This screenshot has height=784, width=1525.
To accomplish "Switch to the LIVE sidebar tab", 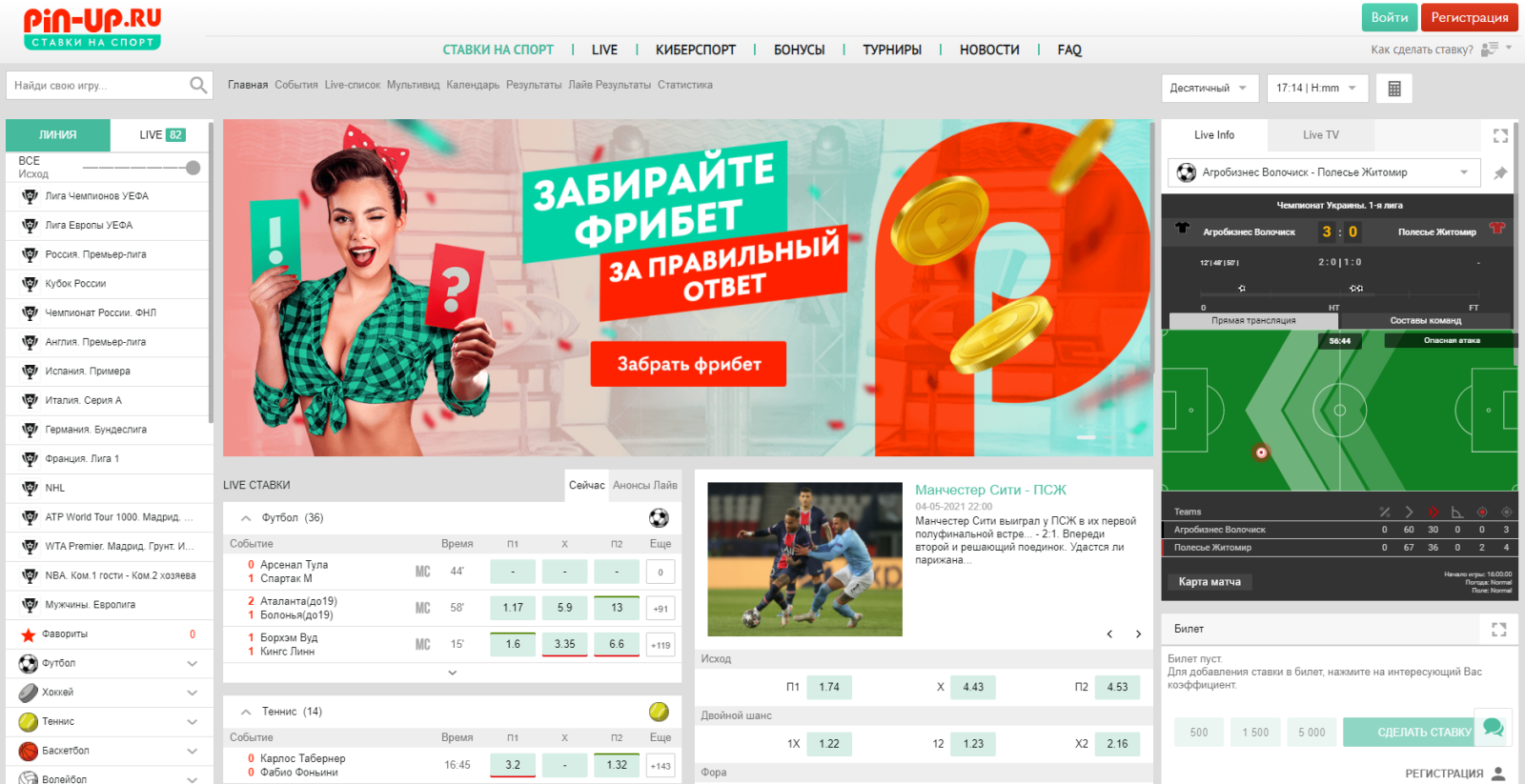I will pyautogui.click(x=161, y=135).
